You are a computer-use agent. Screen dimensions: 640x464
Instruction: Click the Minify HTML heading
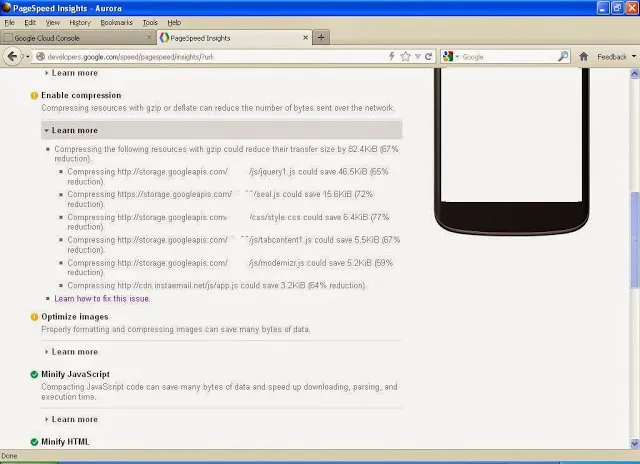(x=65, y=442)
